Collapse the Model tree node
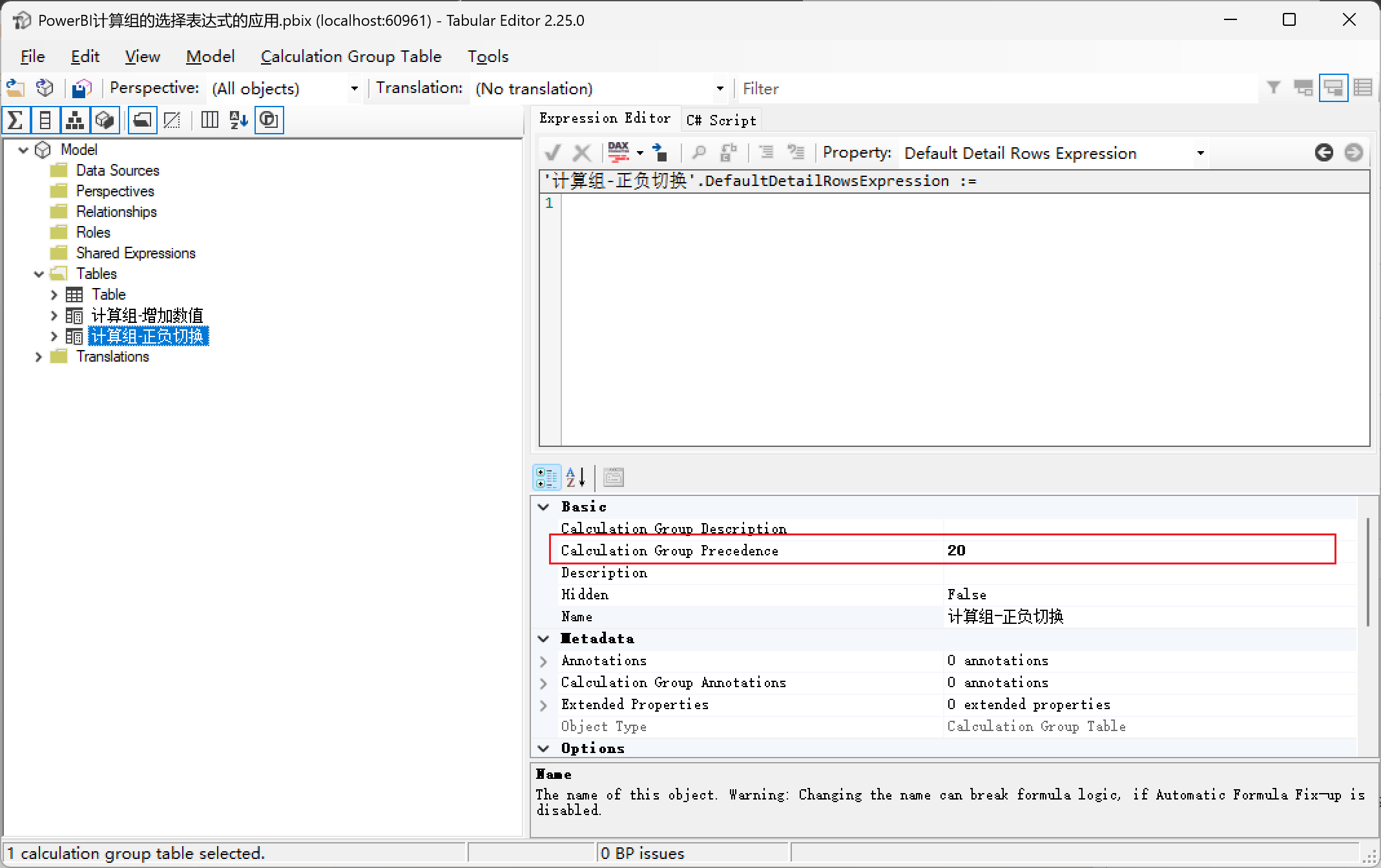The height and width of the screenshot is (868, 1381). 24,150
